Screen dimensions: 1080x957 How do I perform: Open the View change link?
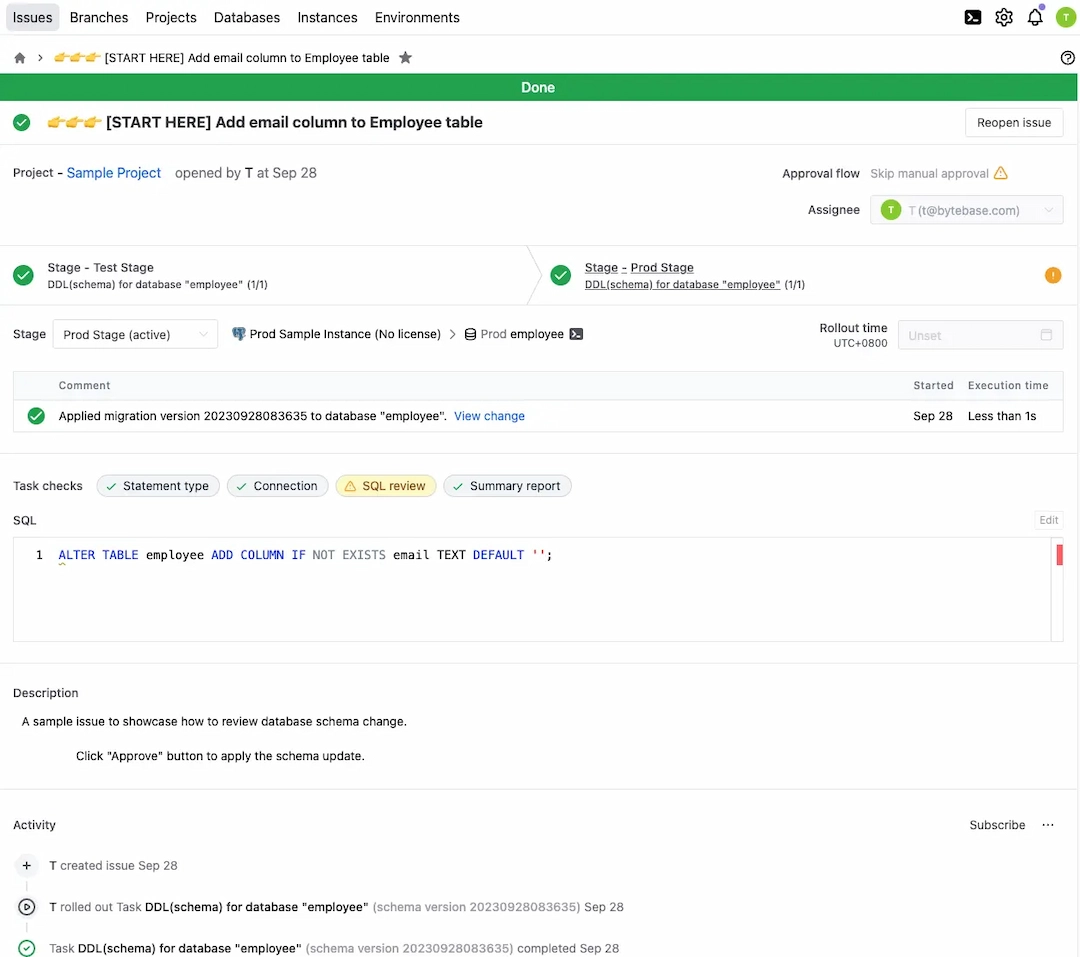point(489,416)
